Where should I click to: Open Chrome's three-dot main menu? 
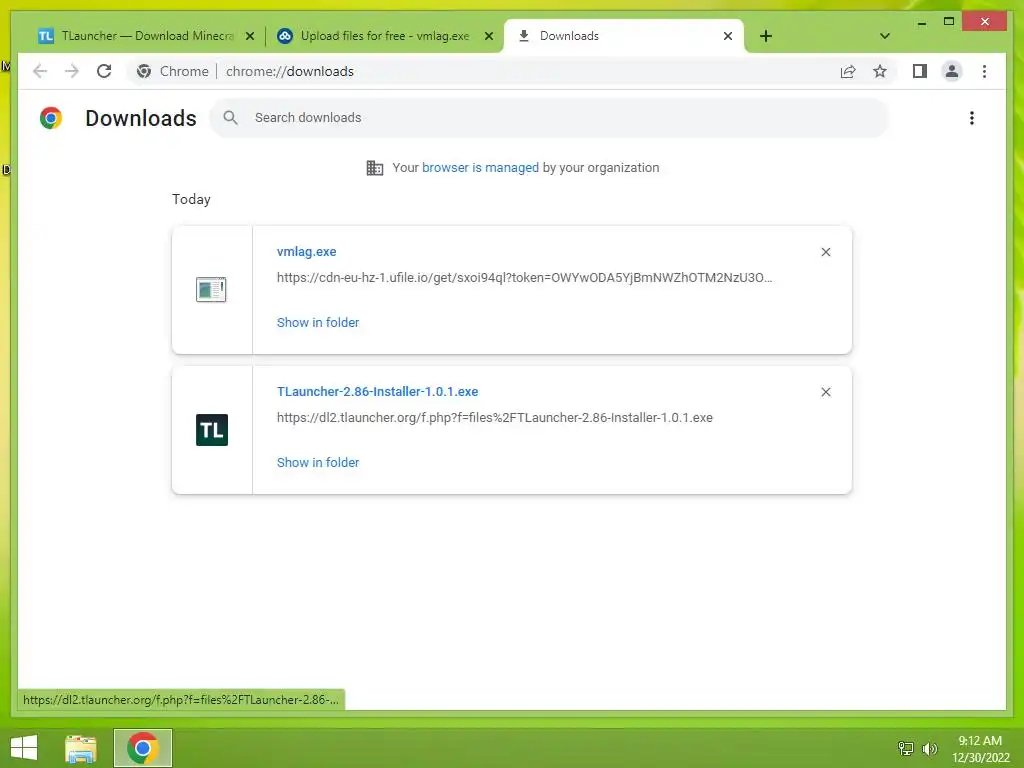click(x=984, y=71)
